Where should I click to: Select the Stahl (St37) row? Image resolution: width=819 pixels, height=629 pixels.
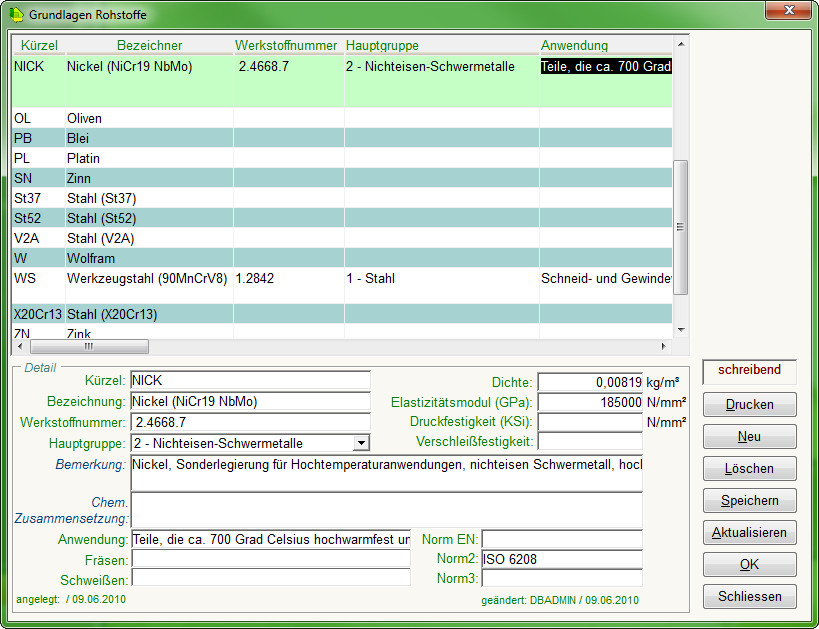(342, 198)
